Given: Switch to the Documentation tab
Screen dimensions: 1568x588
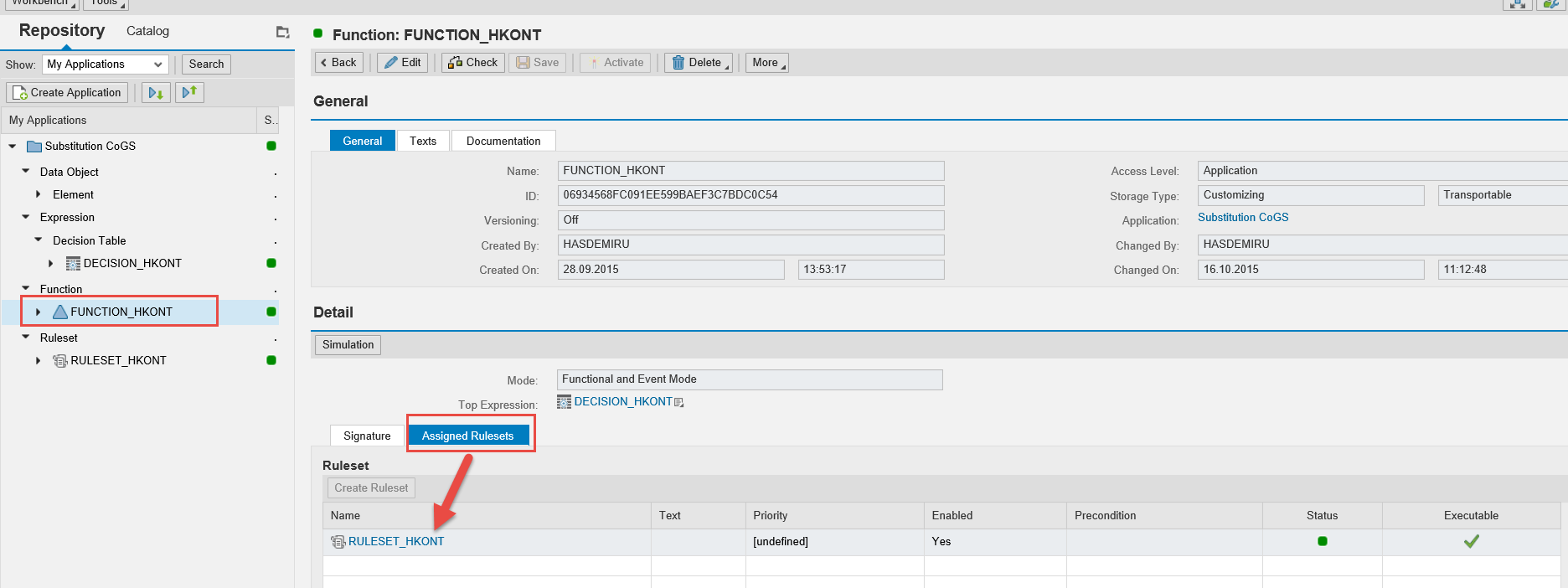Looking at the screenshot, I should point(503,141).
